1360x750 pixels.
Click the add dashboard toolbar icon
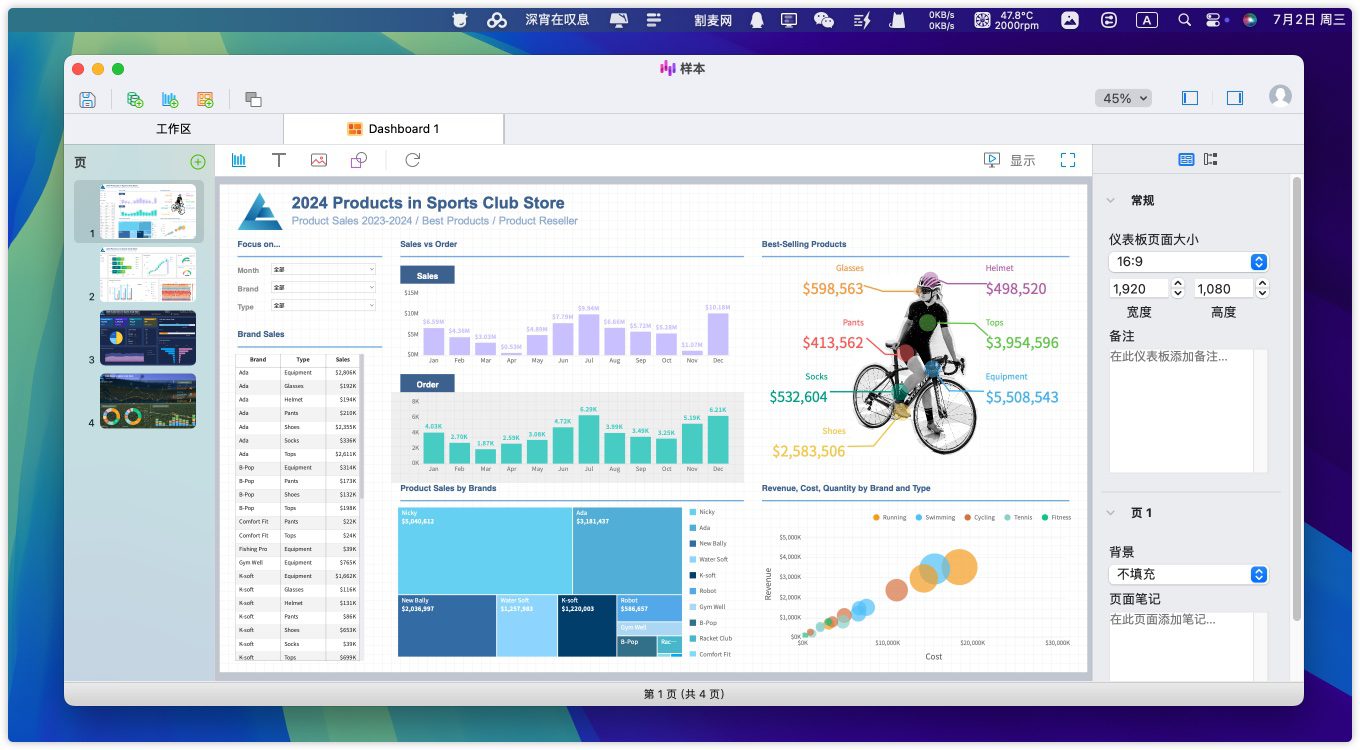tap(205, 99)
